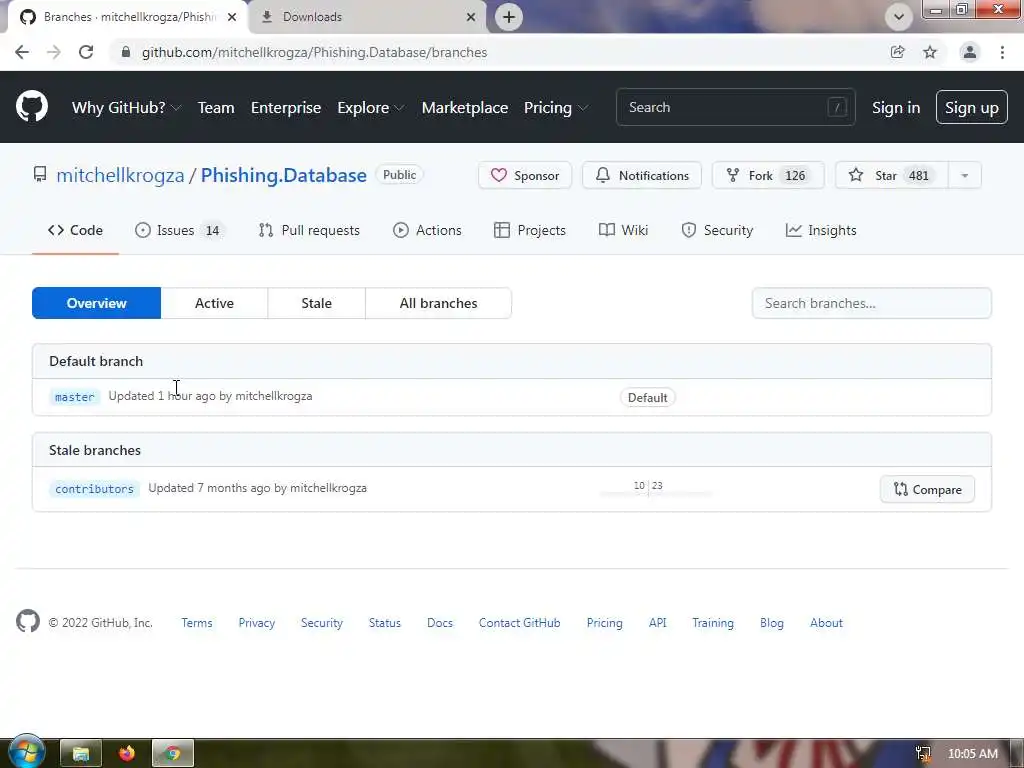Screen dimensions: 1024x768
Task: Compare the contributors branch
Action: tap(927, 489)
